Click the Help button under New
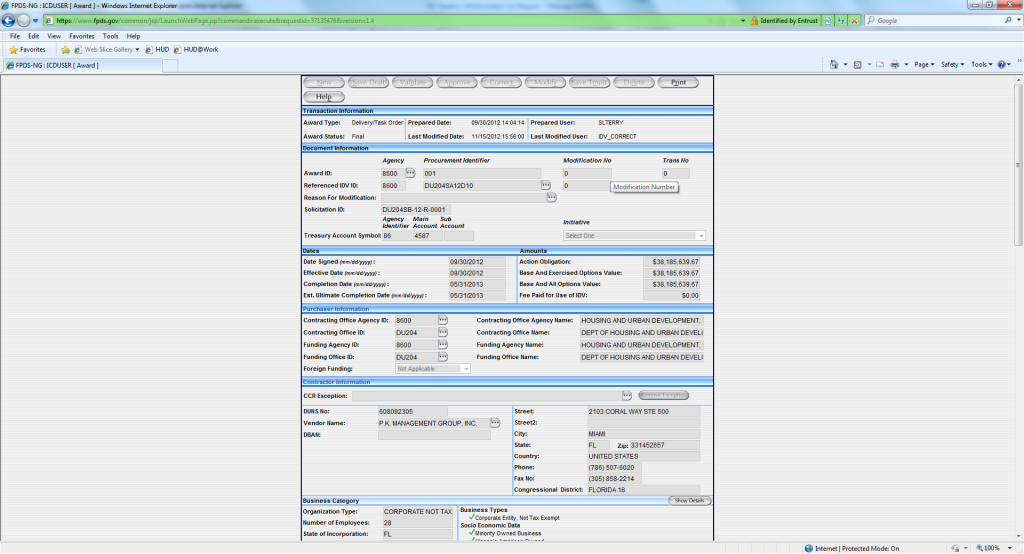 [324, 97]
